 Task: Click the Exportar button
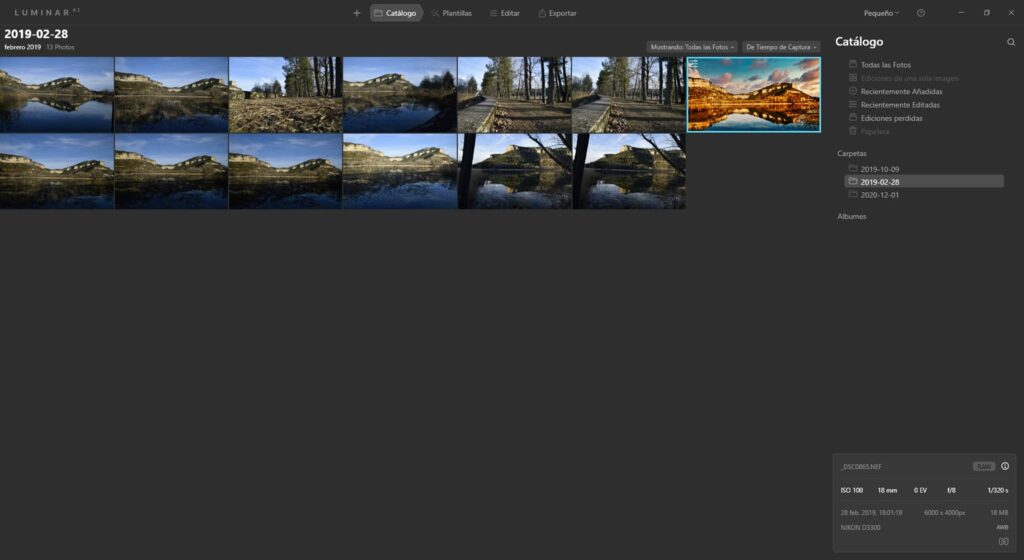(557, 13)
